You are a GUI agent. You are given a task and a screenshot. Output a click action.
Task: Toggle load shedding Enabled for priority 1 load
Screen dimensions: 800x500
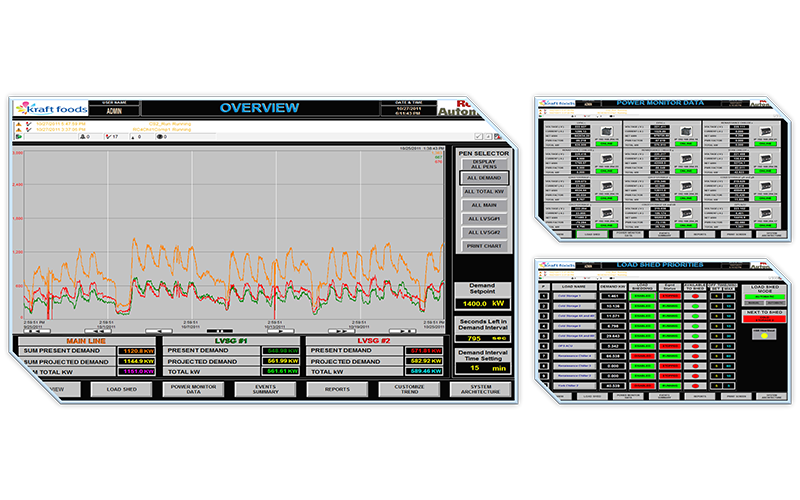[x=643, y=296]
